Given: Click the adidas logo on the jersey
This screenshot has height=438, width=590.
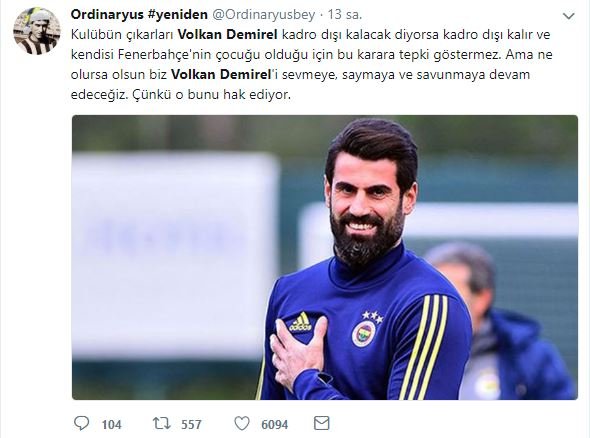Looking at the screenshot, I should 300,322.
